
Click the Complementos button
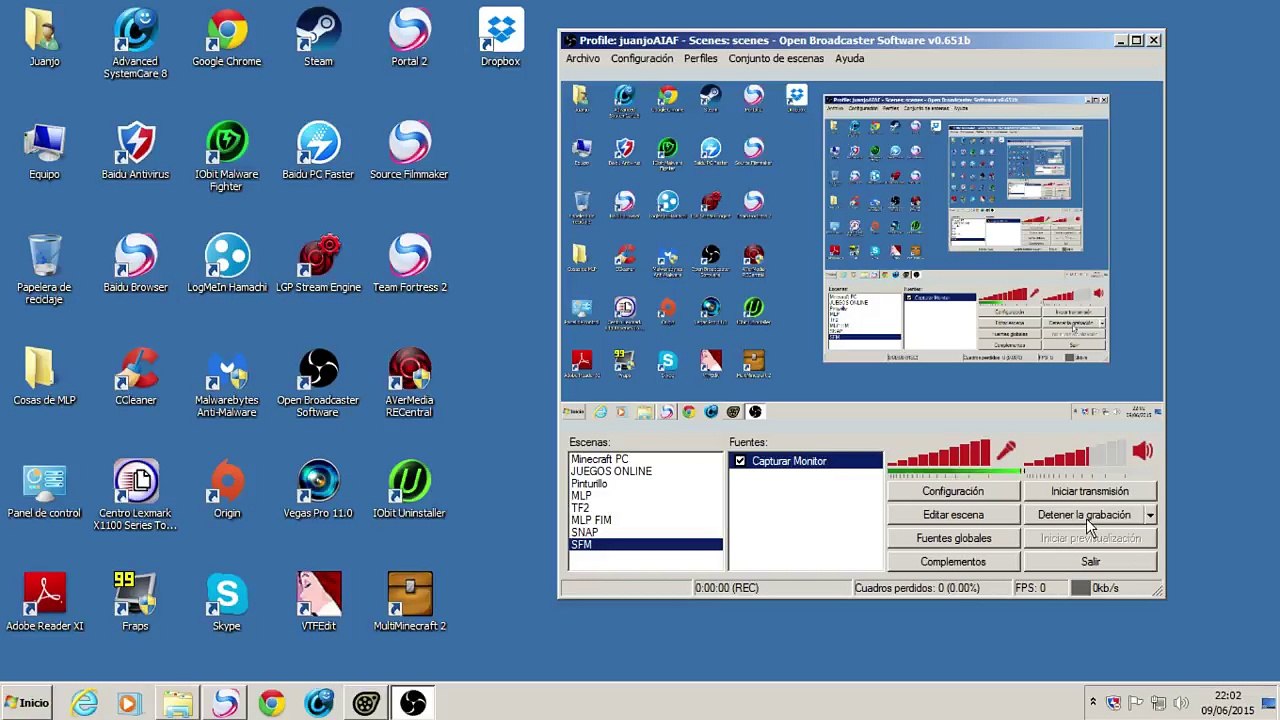tap(953, 562)
